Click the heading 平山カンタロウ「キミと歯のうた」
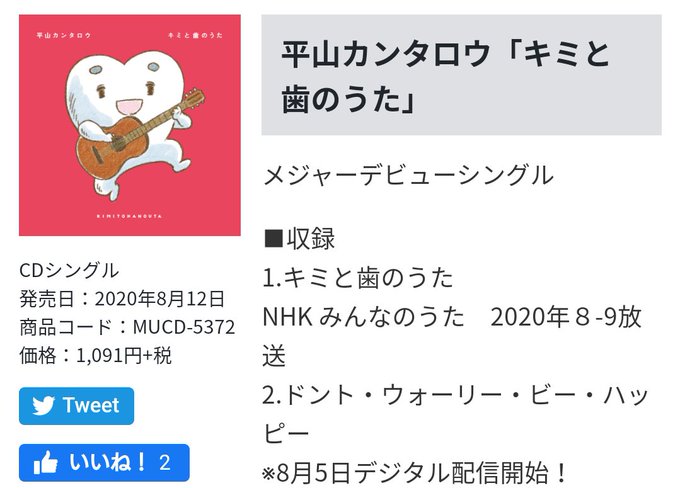 click(x=446, y=77)
